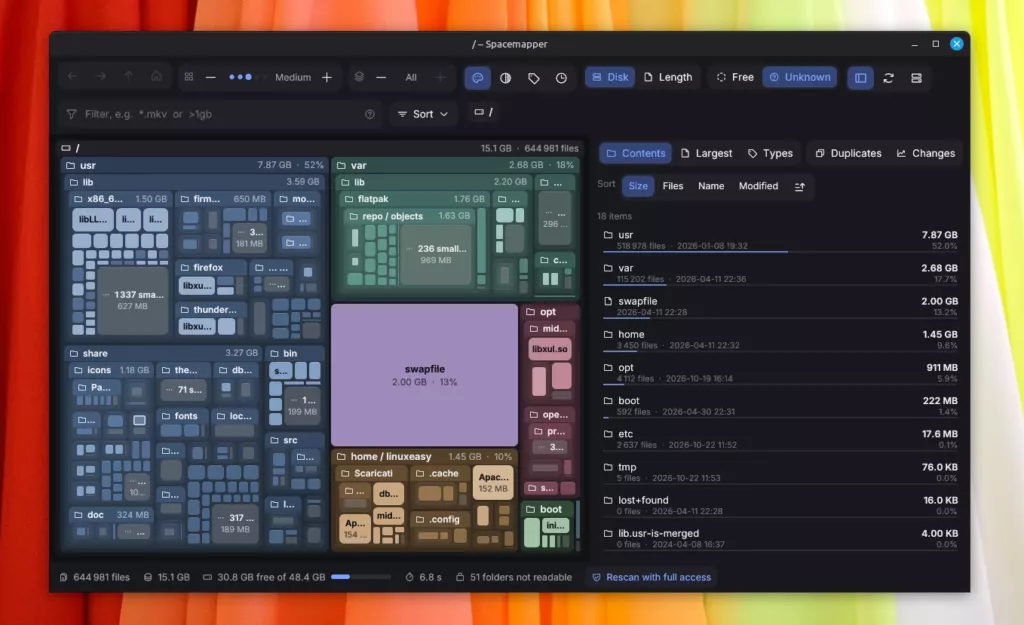This screenshot has height=625, width=1024.
Task: Select the lost+found row in list
Action: [x=780, y=505]
